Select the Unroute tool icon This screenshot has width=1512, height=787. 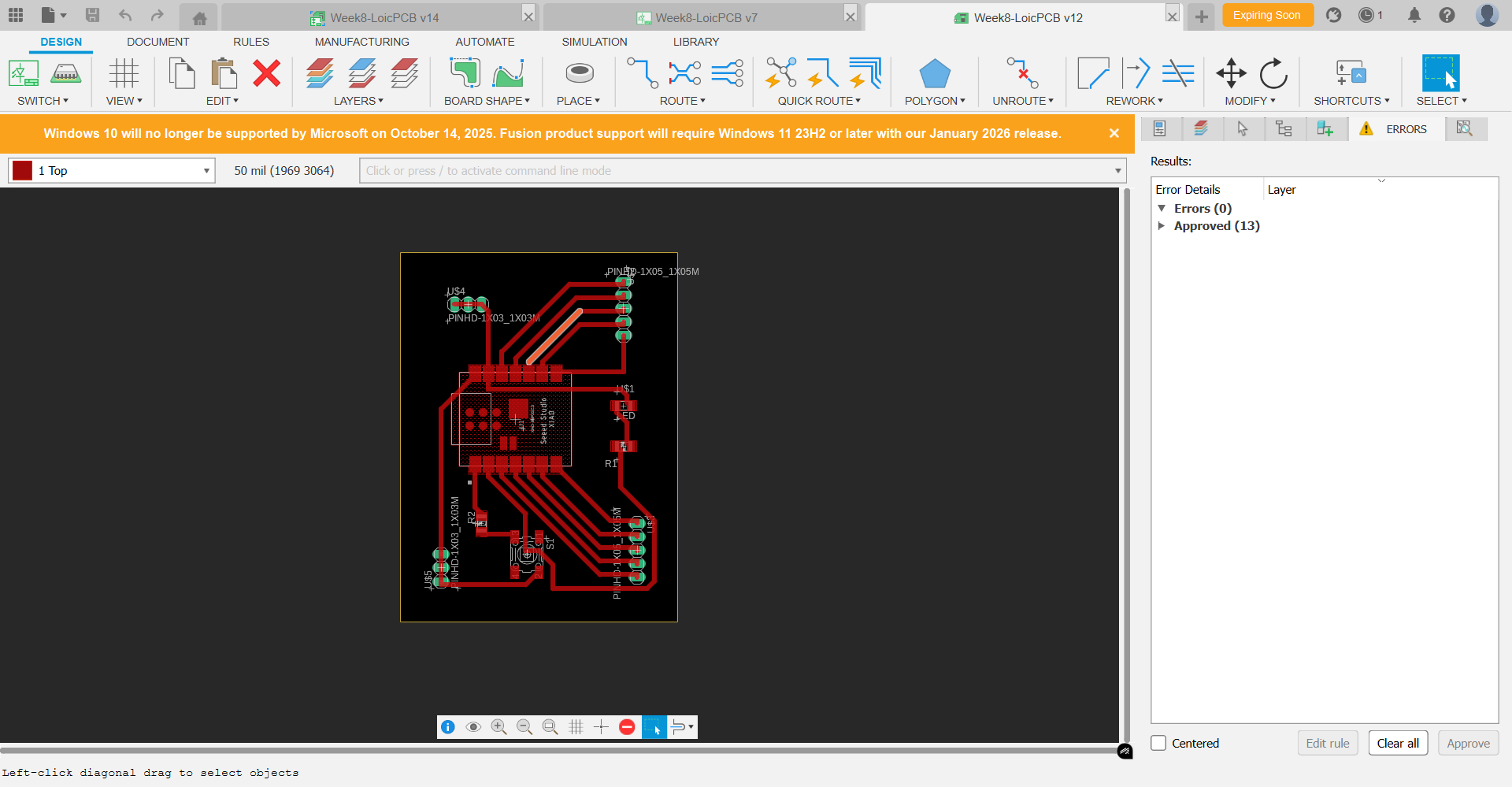pos(1023,73)
